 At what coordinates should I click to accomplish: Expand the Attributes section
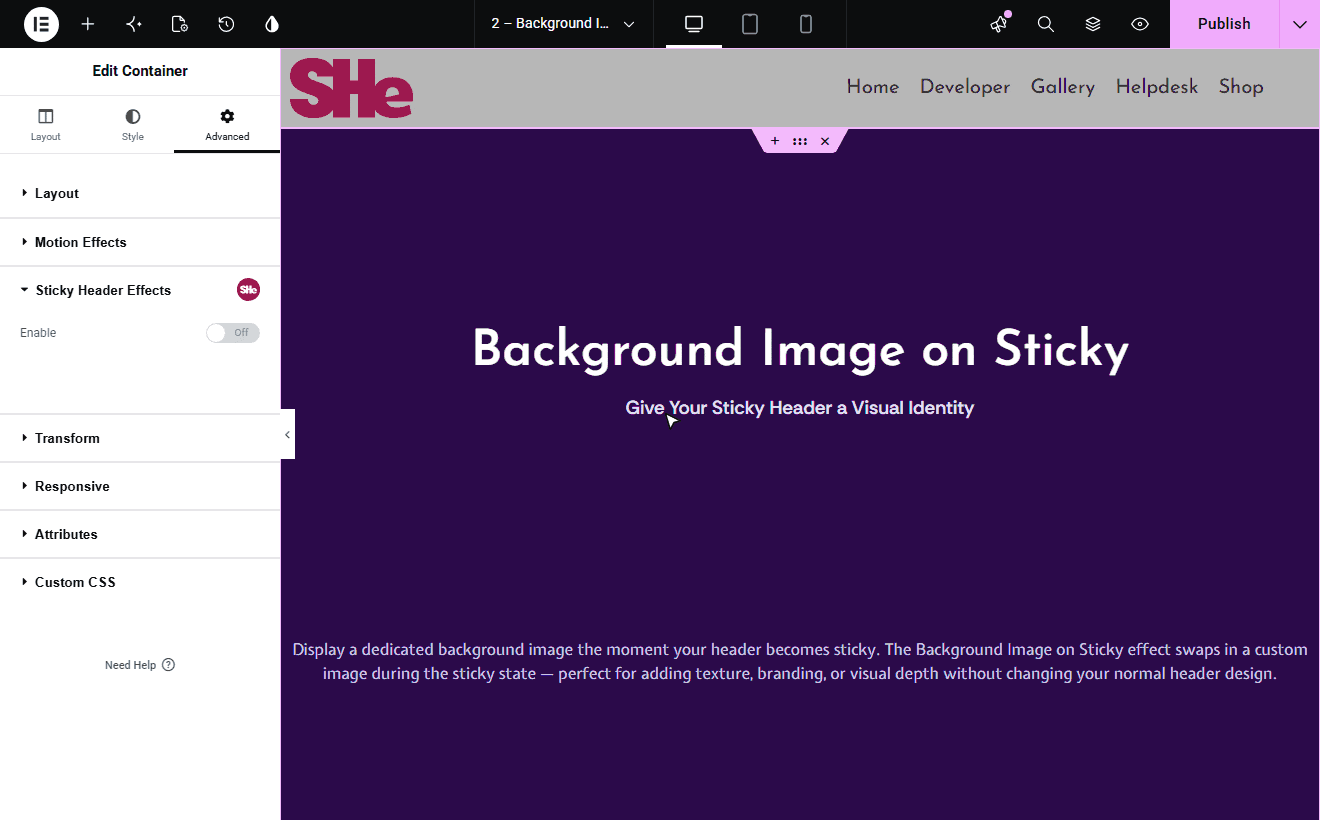(x=140, y=534)
